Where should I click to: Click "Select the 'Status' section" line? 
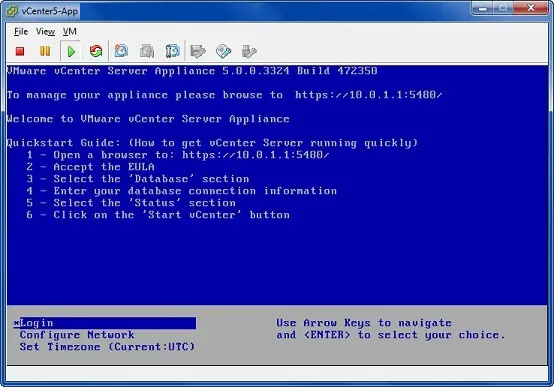tap(145, 203)
